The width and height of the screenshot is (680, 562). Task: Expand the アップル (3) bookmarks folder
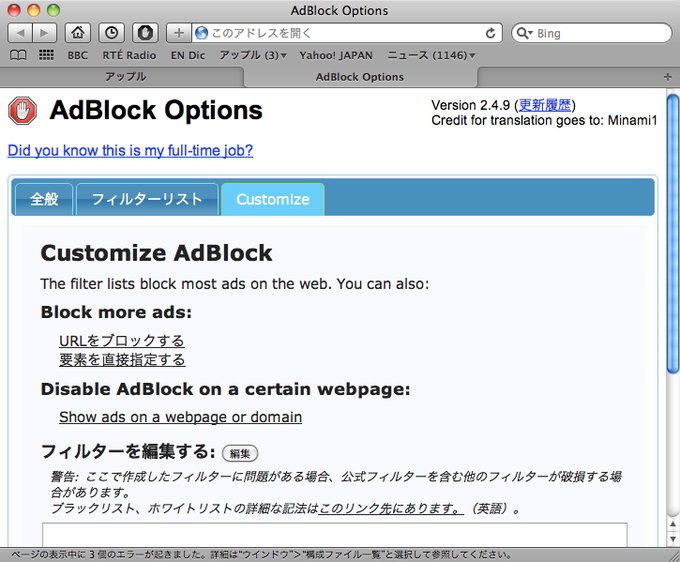pyautogui.click(x=253, y=56)
